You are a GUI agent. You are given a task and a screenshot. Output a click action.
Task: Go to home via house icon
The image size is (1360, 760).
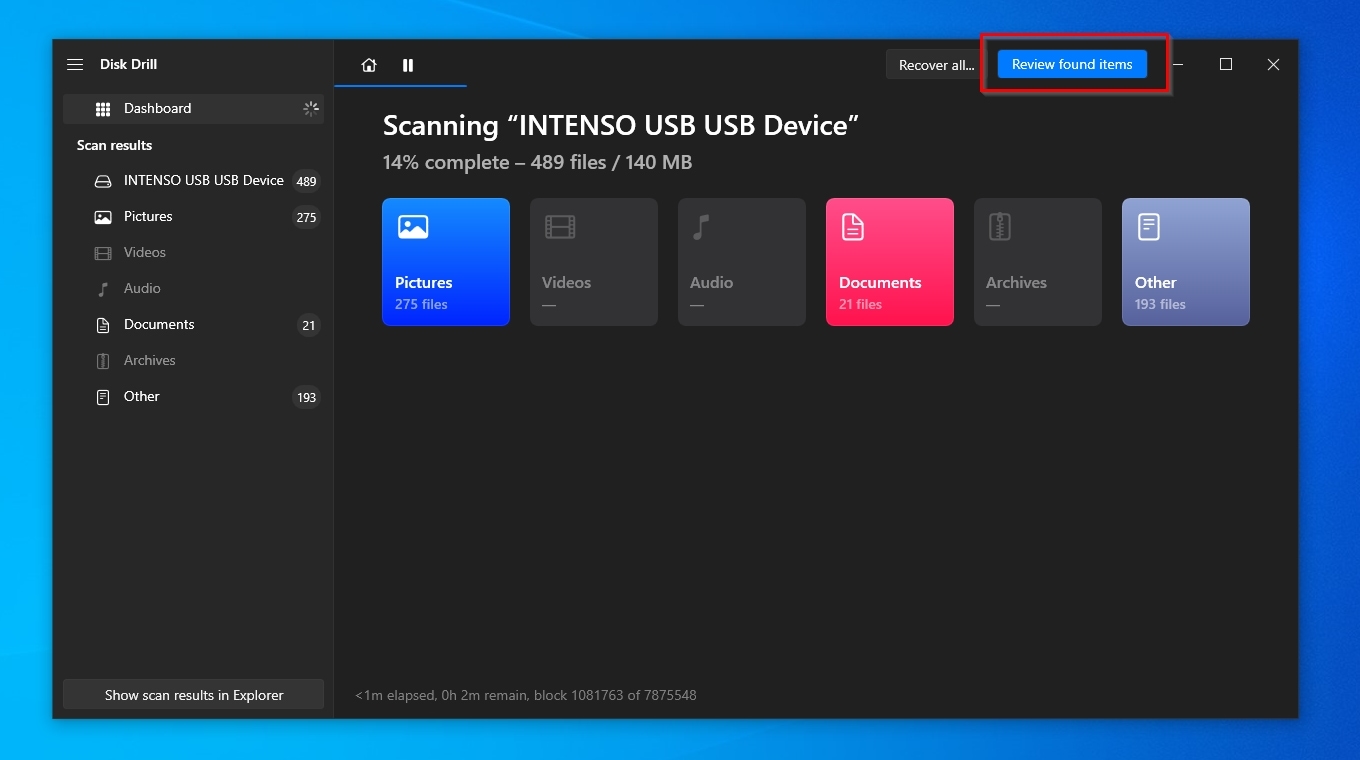369,65
